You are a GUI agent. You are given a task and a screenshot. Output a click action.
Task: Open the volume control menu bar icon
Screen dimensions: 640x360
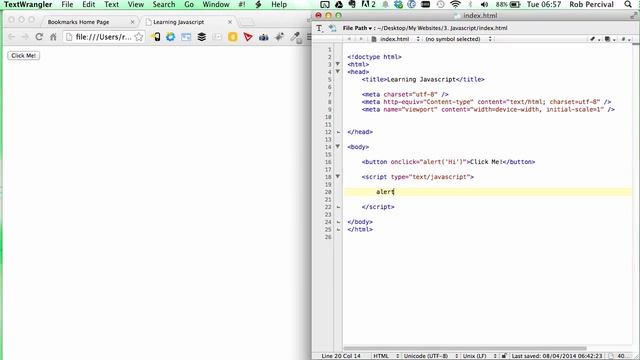point(484,4)
